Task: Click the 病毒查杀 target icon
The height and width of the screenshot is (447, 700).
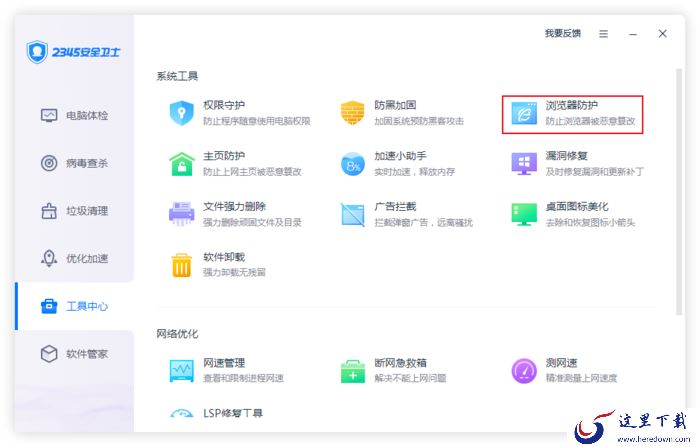Action: (x=49, y=163)
